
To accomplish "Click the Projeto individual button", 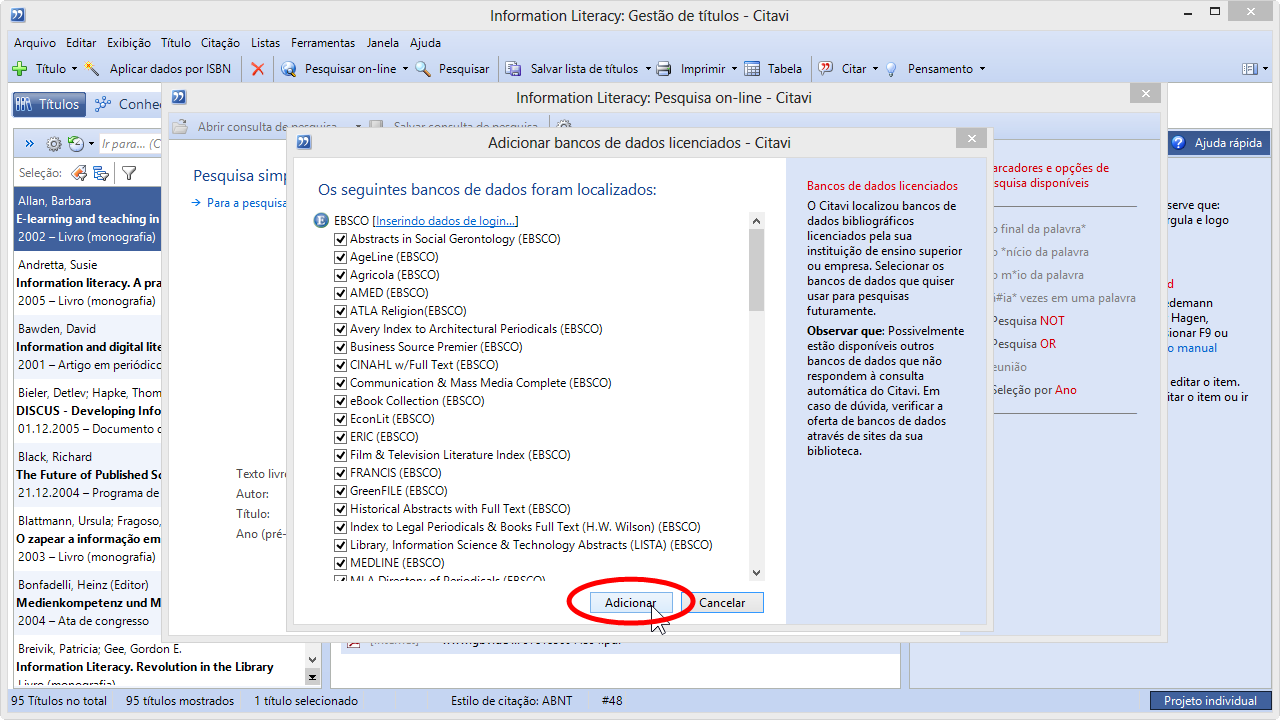I will (x=1210, y=701).
